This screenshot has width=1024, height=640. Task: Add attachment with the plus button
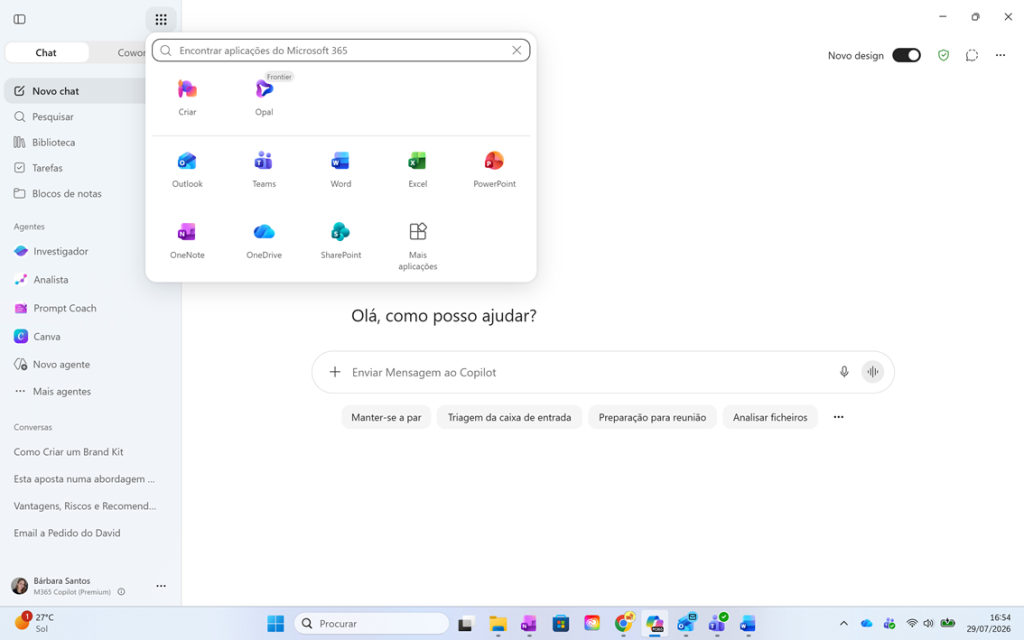(334, 372)
